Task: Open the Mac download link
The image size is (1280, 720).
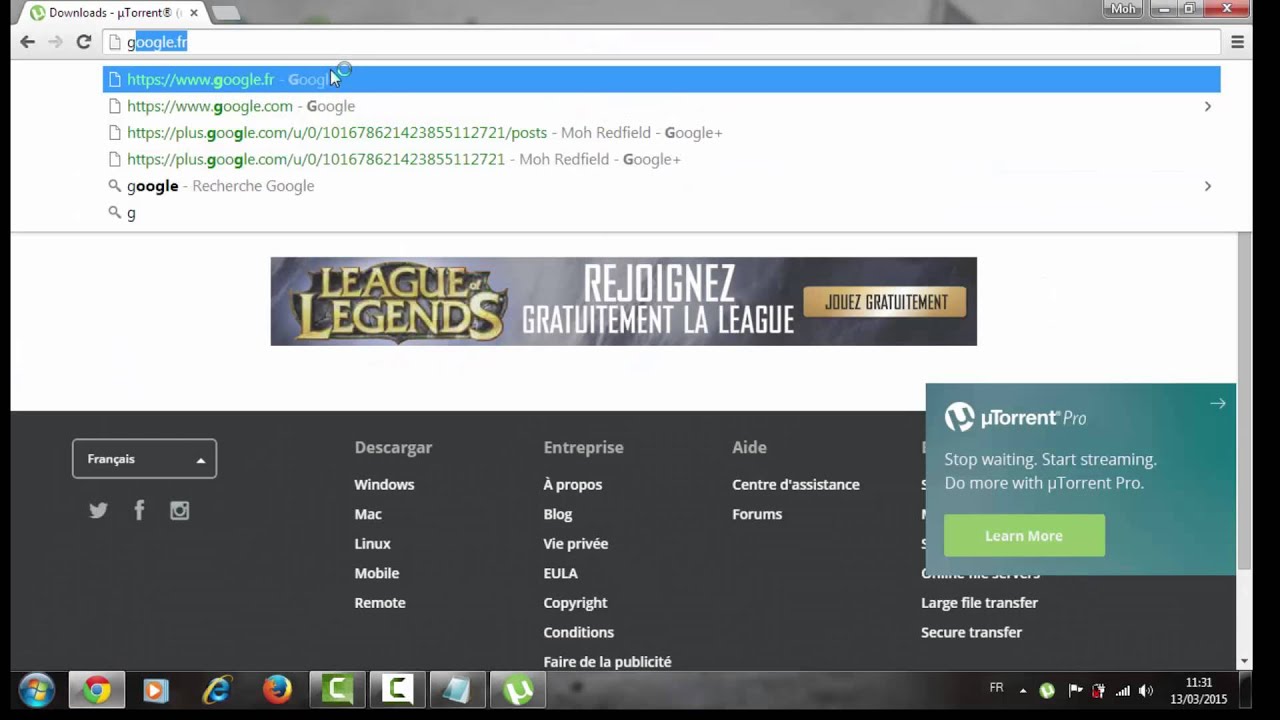Action: pyautogui.click(x=368, y=514)
